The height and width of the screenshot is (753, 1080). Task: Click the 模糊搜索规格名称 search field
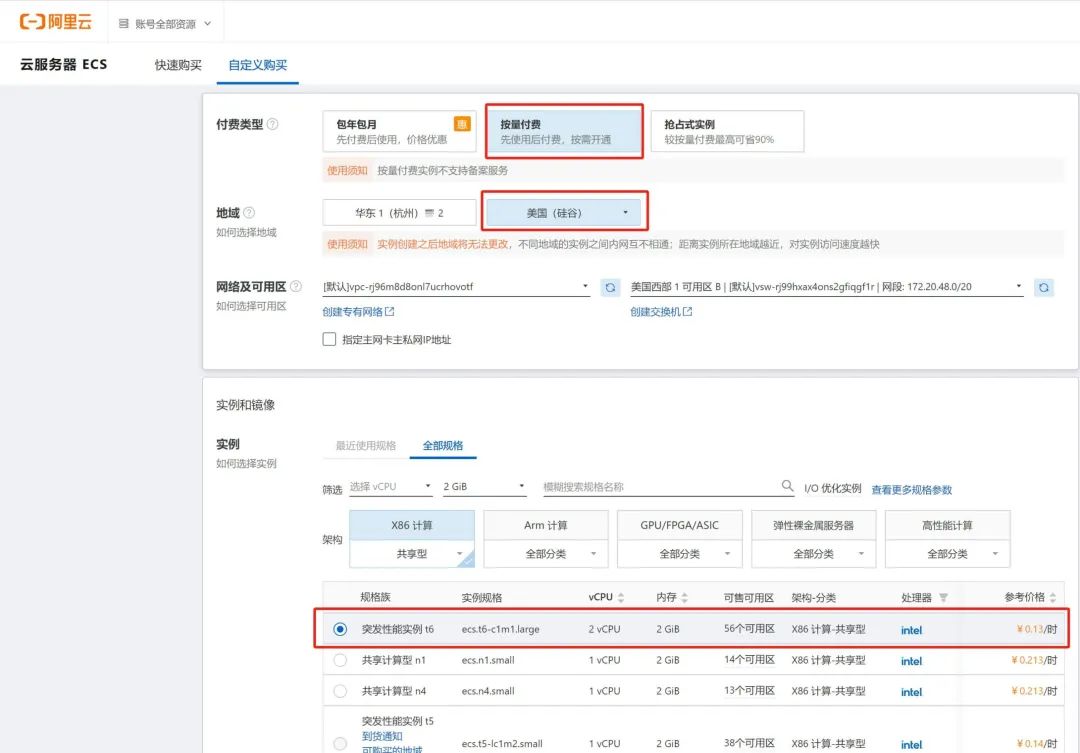tap(660, 487)
